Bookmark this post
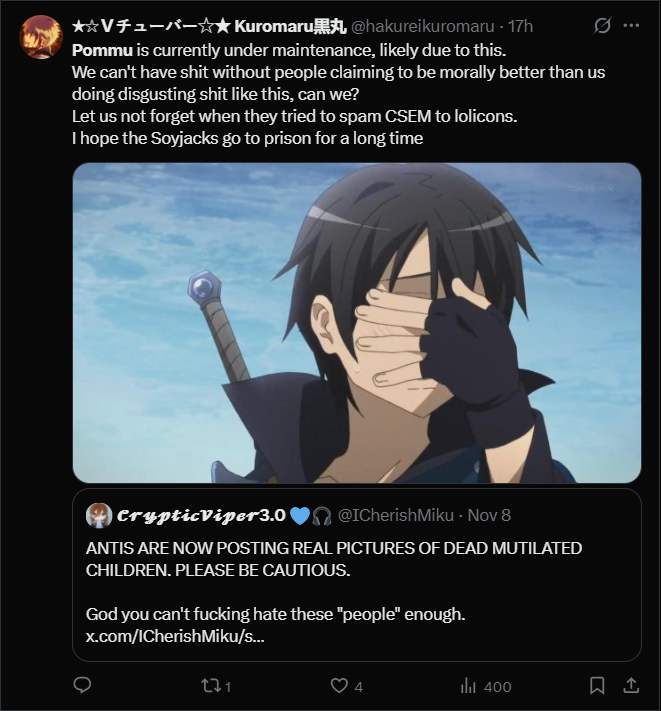 597,685
